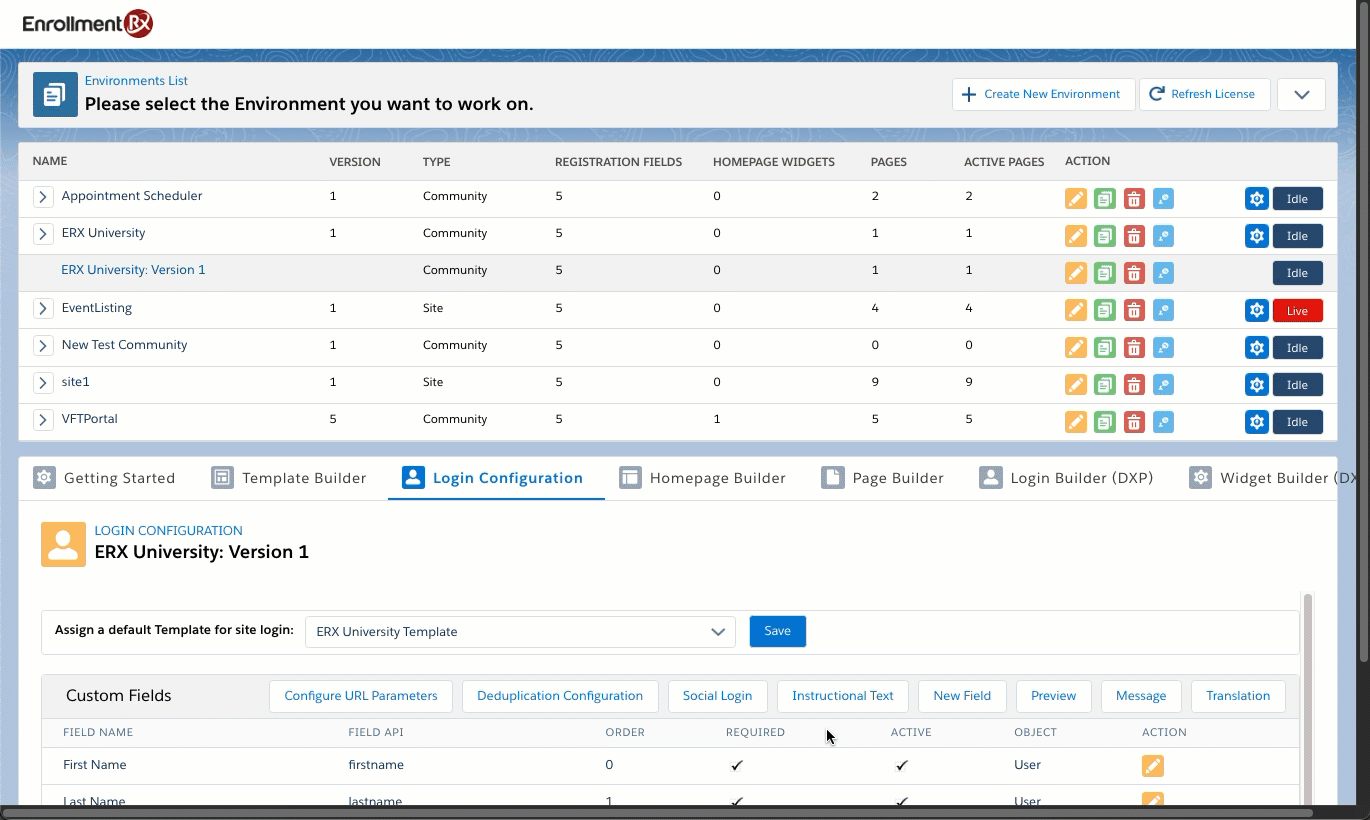
Task: Toggle the Live status button for EventListing
Action: coord(1297,311)
